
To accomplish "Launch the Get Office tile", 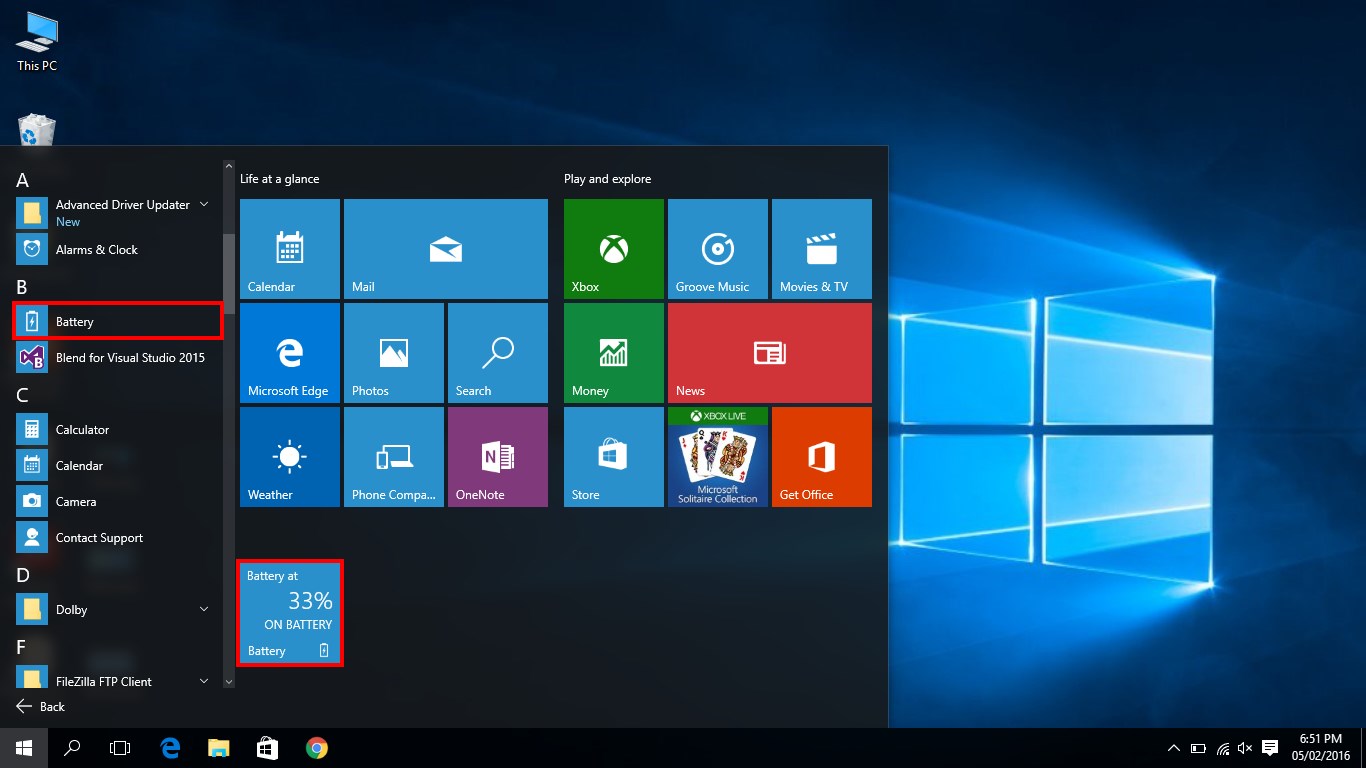I will (822, 457).
